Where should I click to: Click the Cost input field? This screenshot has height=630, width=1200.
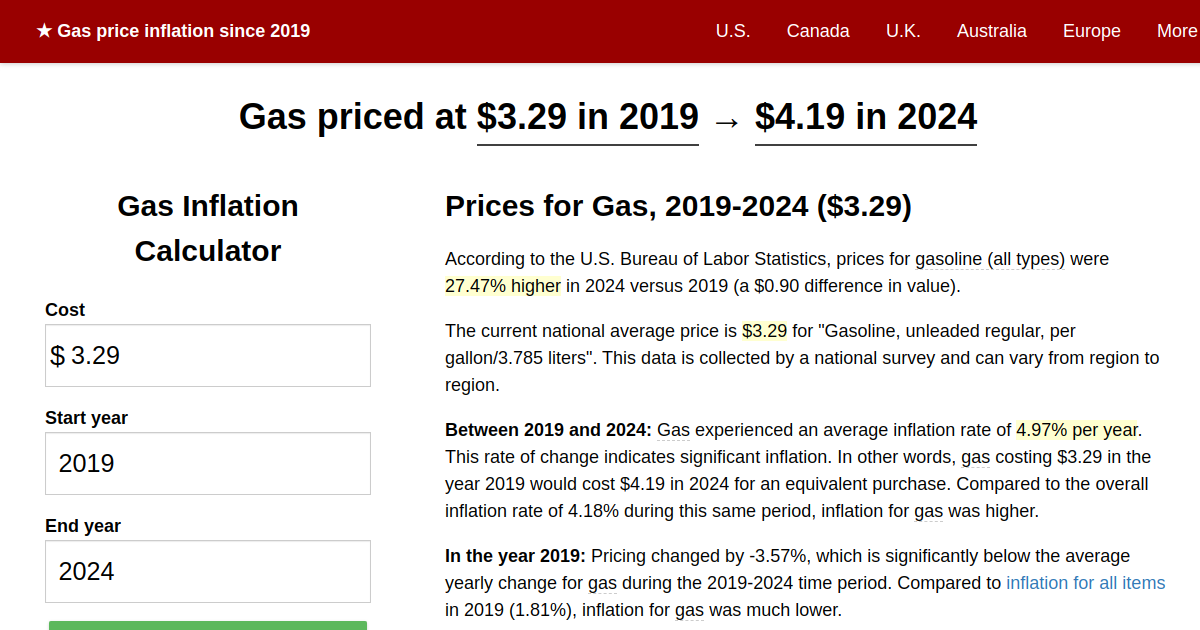click(x=207, y=355)
